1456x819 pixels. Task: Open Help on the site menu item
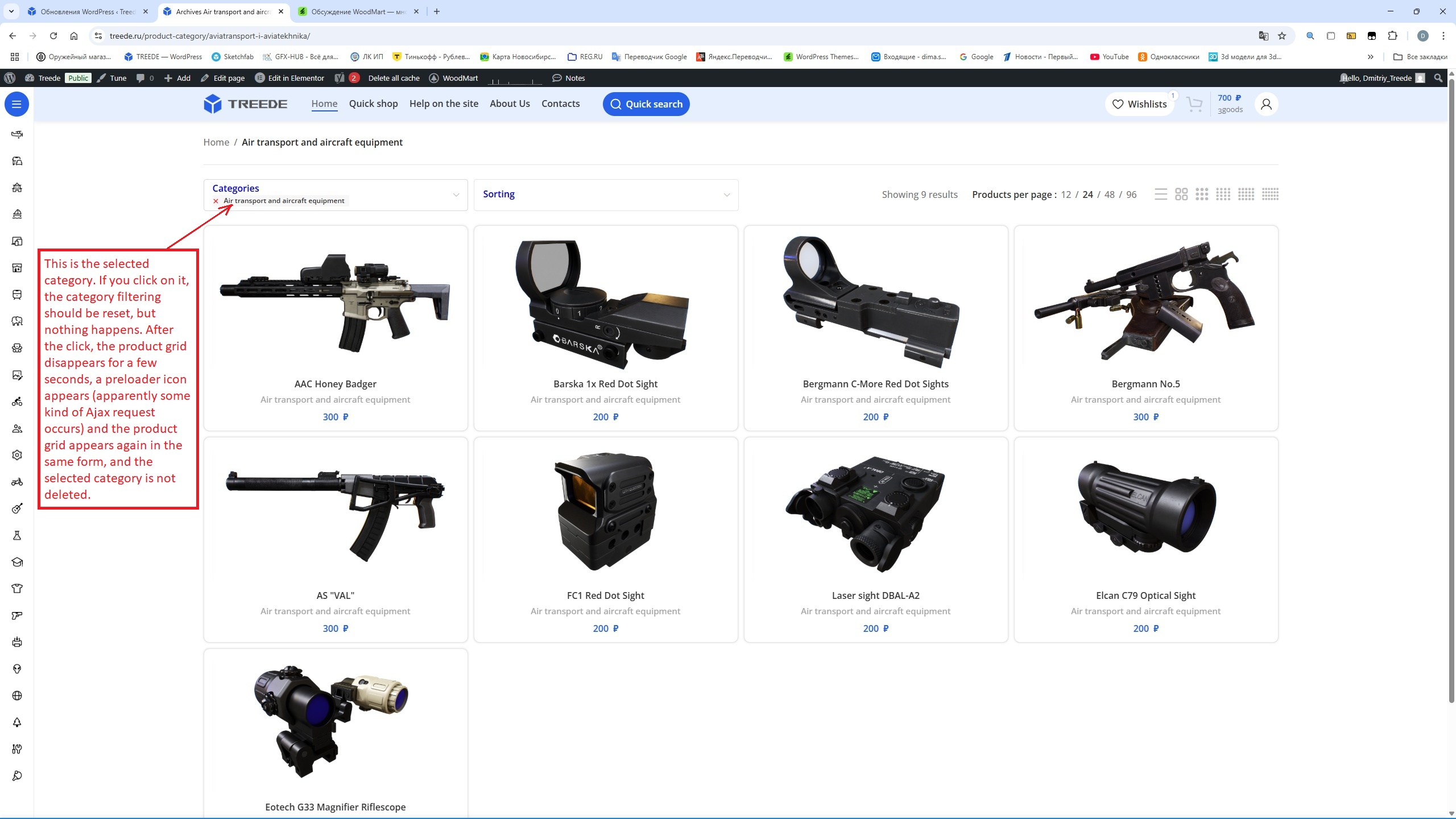[444, 104]
